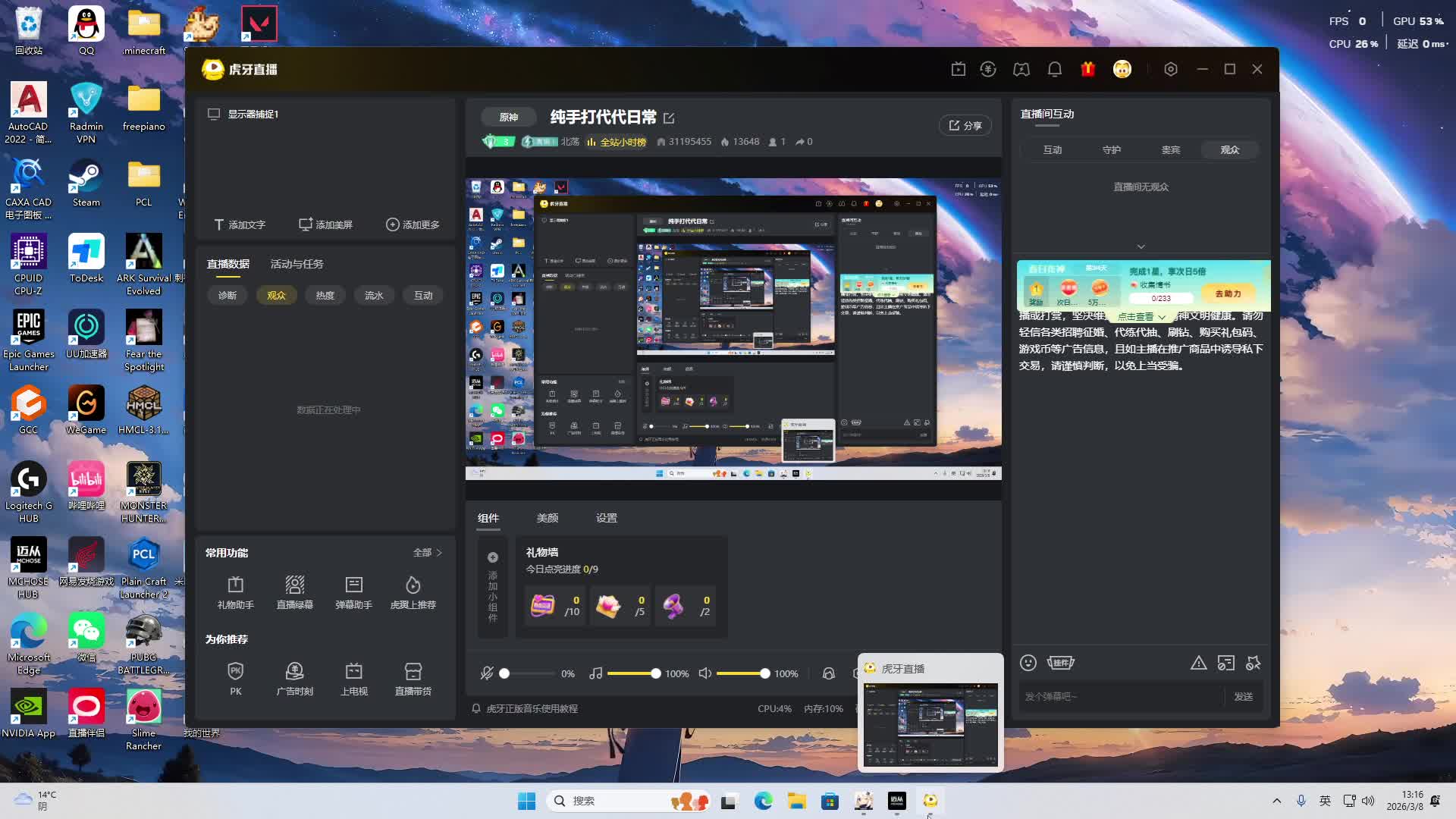Mute the speaker volume icon

pyautogui.click(x=704, y=673)
